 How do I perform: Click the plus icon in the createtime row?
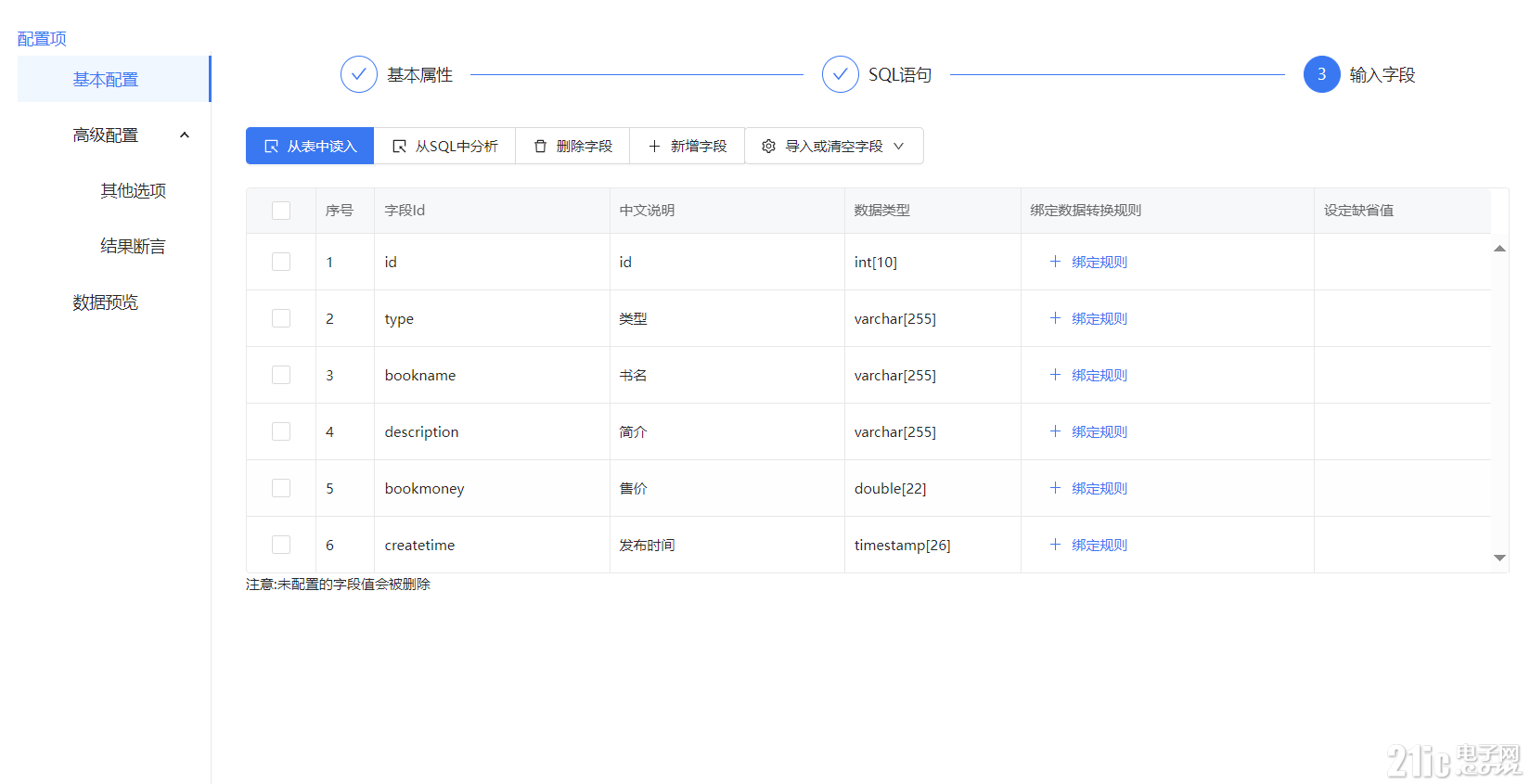(x=1055, y=545)
